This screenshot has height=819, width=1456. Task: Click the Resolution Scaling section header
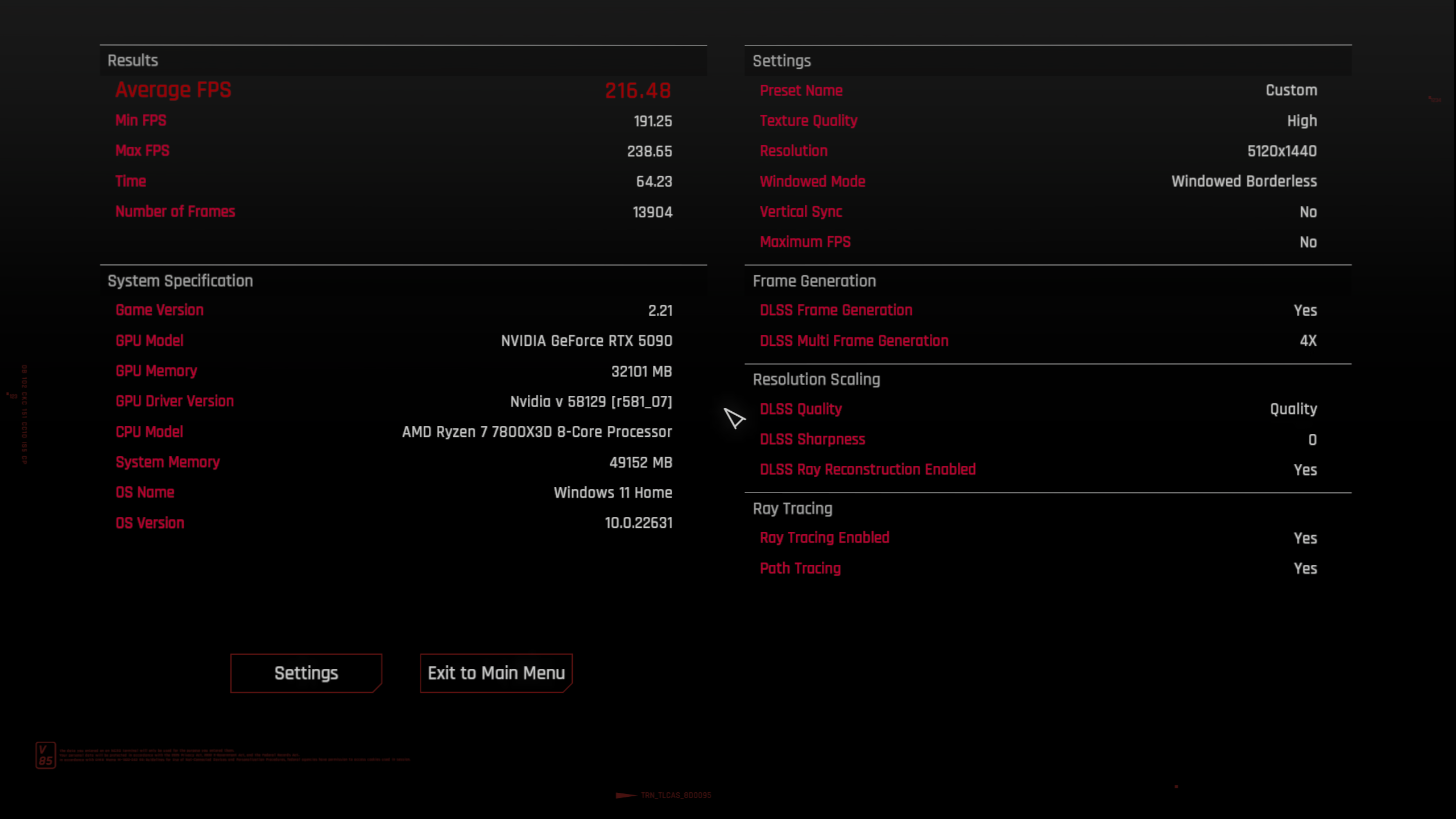(x=816, y=379)
